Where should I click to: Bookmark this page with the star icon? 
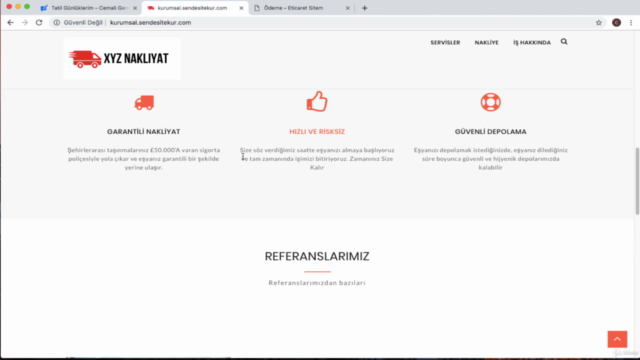[599, 22]
